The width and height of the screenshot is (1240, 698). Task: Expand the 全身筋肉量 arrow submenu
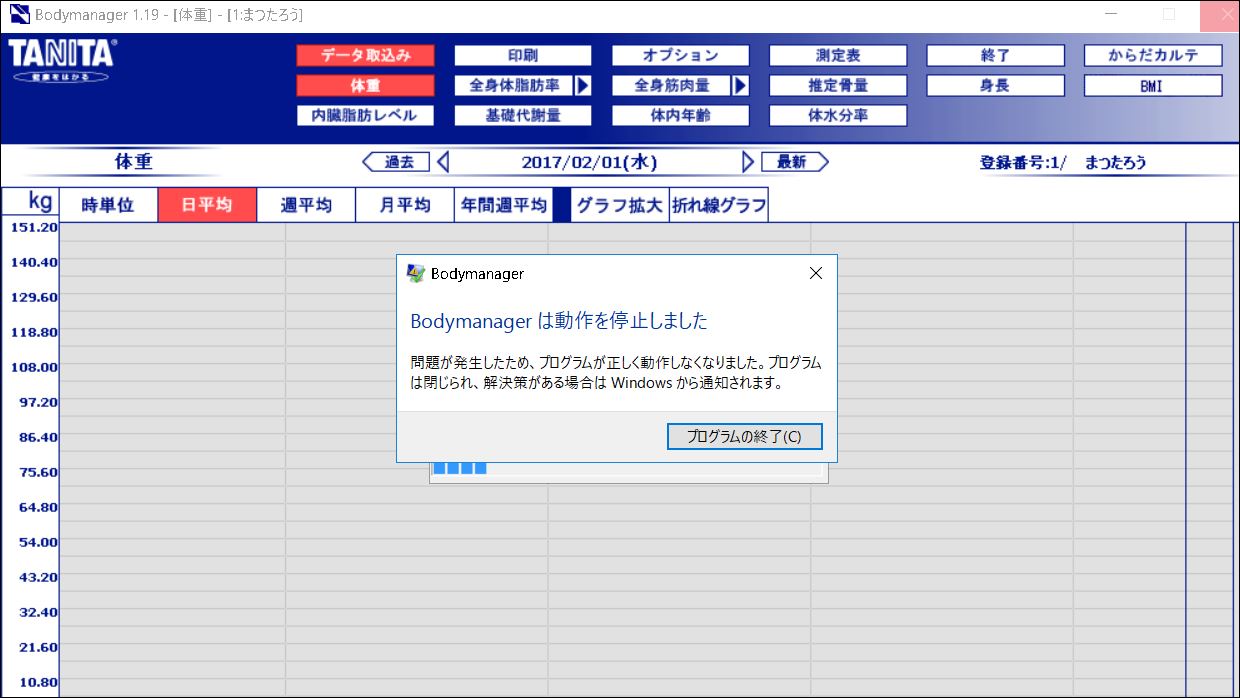(x=740, y=86)
